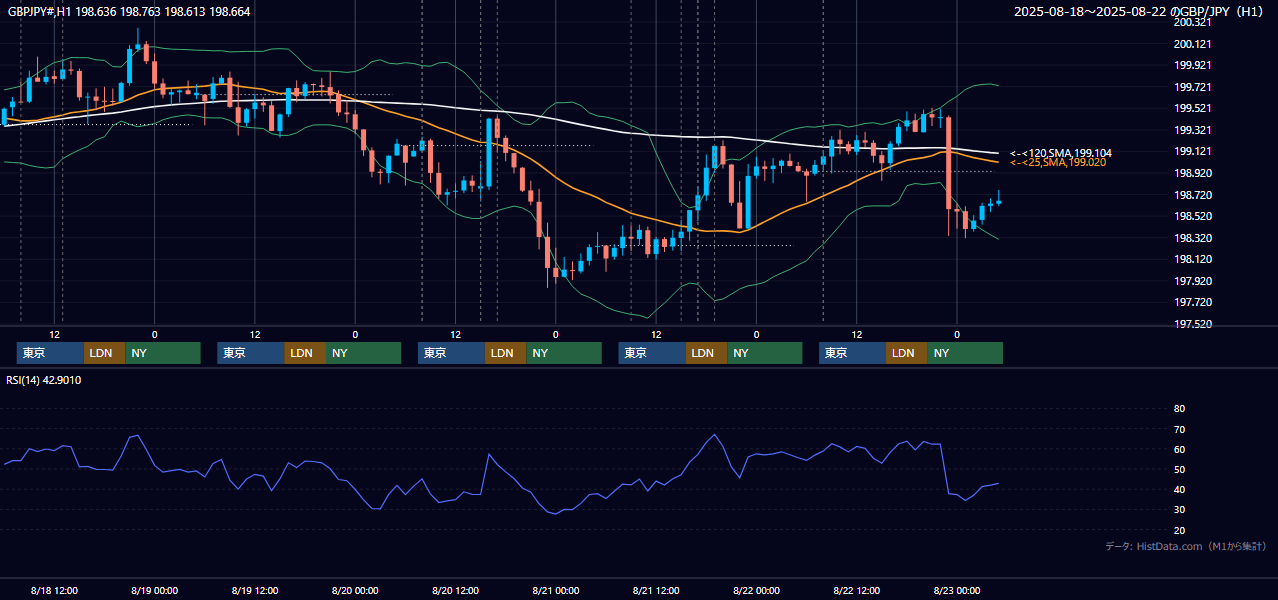Click price axis value 198.920

click(x=1193, y=173)
